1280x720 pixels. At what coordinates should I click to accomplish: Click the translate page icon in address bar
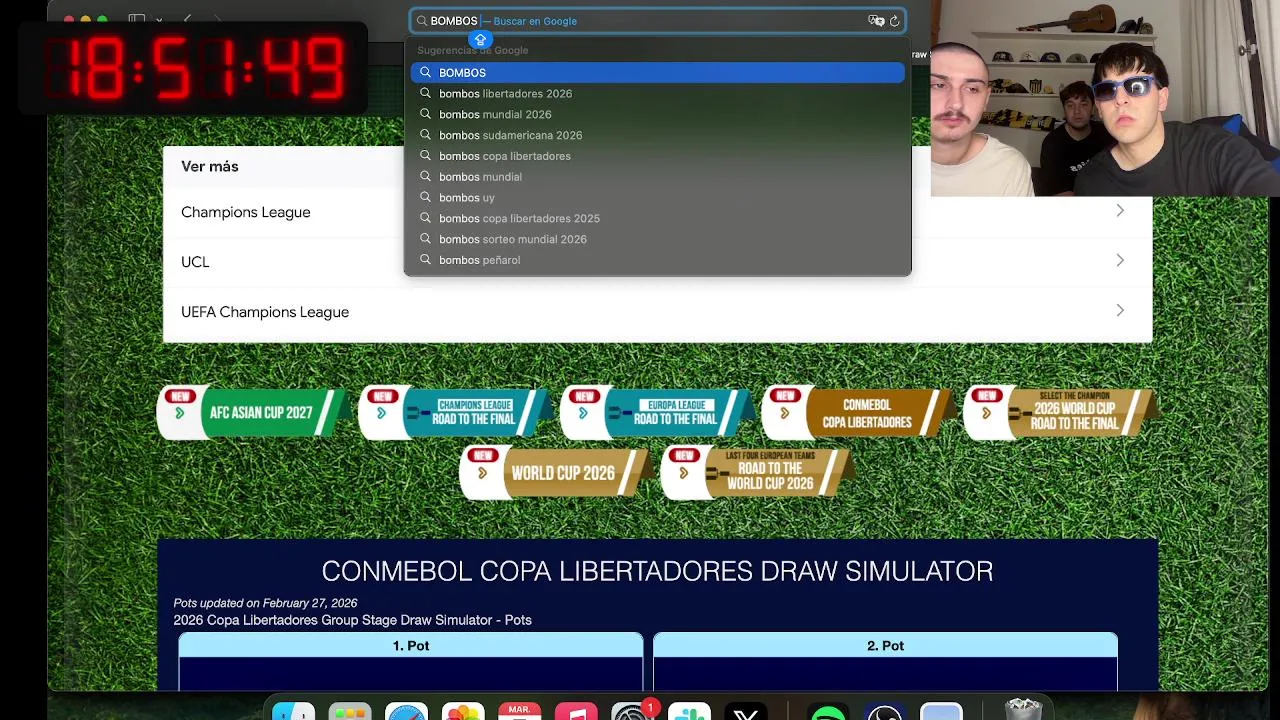[x=876, y=20]
